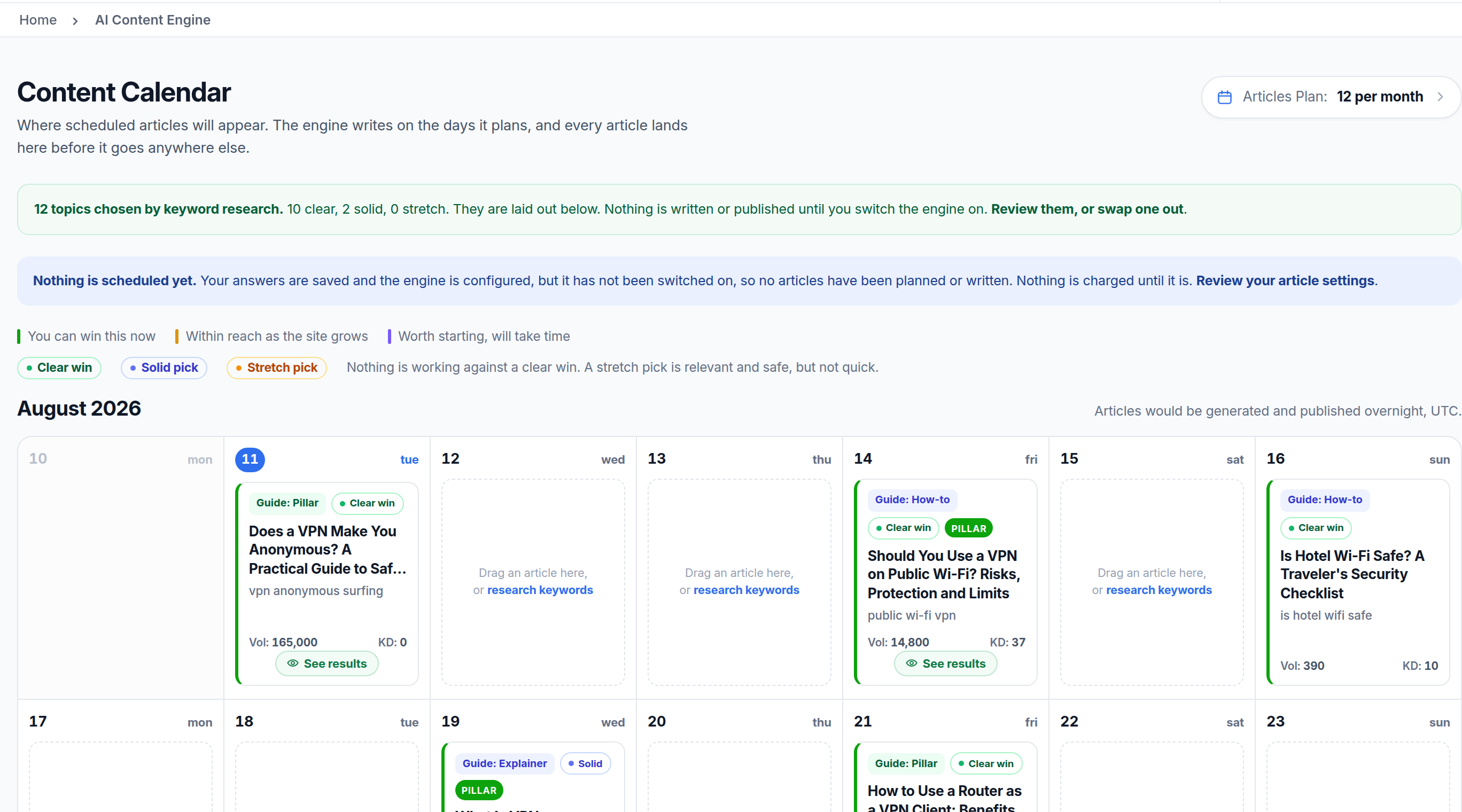The height and width of the screenshot is (812, 1462).
Task: Click 'Worth starting, will take time' legend label
Action: tap(484, 337)
